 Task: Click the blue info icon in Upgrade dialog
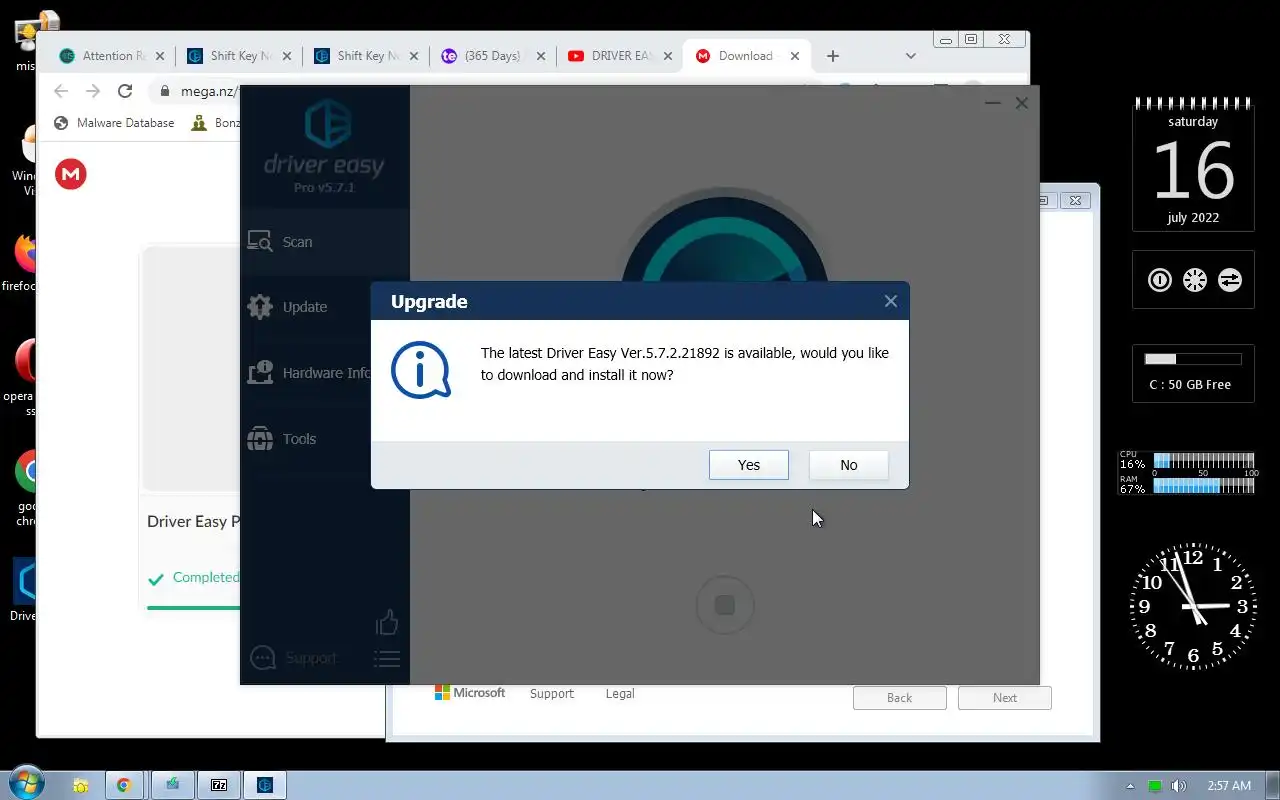point(420,370)
